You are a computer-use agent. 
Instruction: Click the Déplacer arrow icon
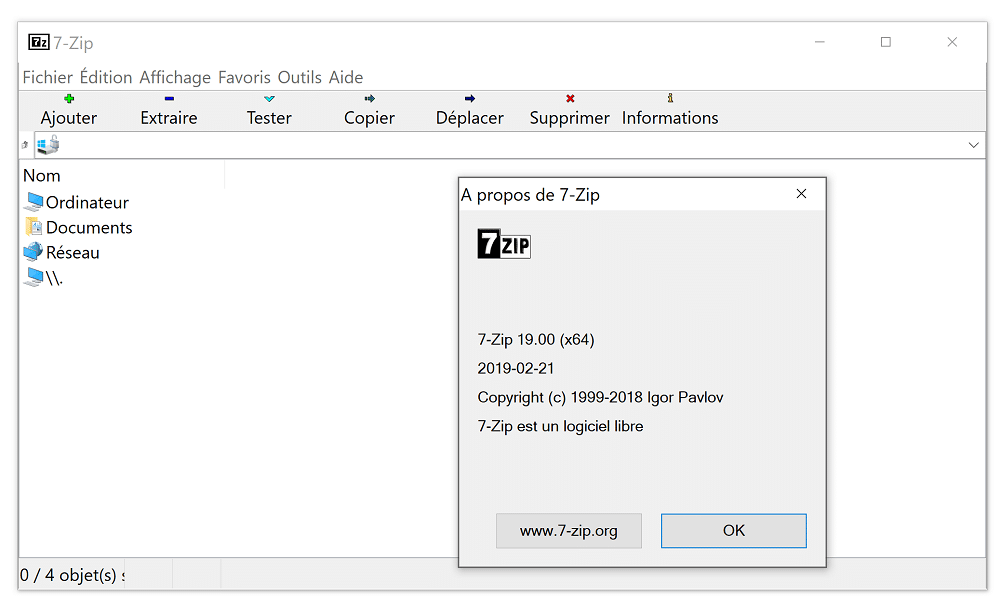click(470, 98)
